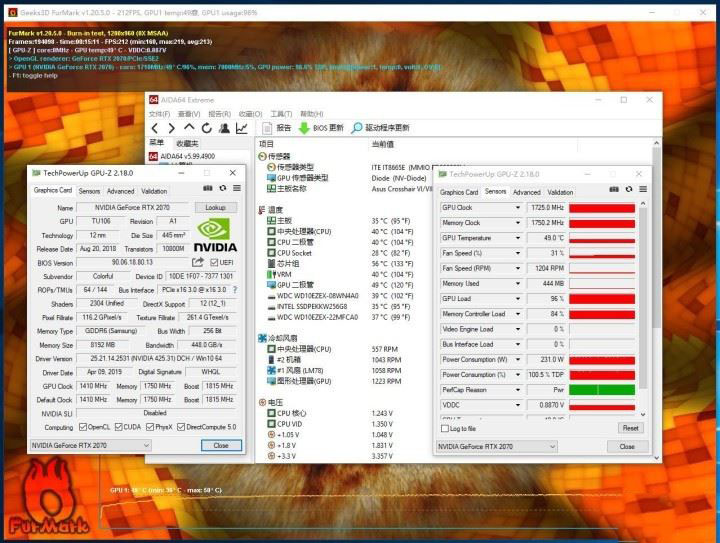Open Power Consumption (W) dropdown arrow

point(518,359)
